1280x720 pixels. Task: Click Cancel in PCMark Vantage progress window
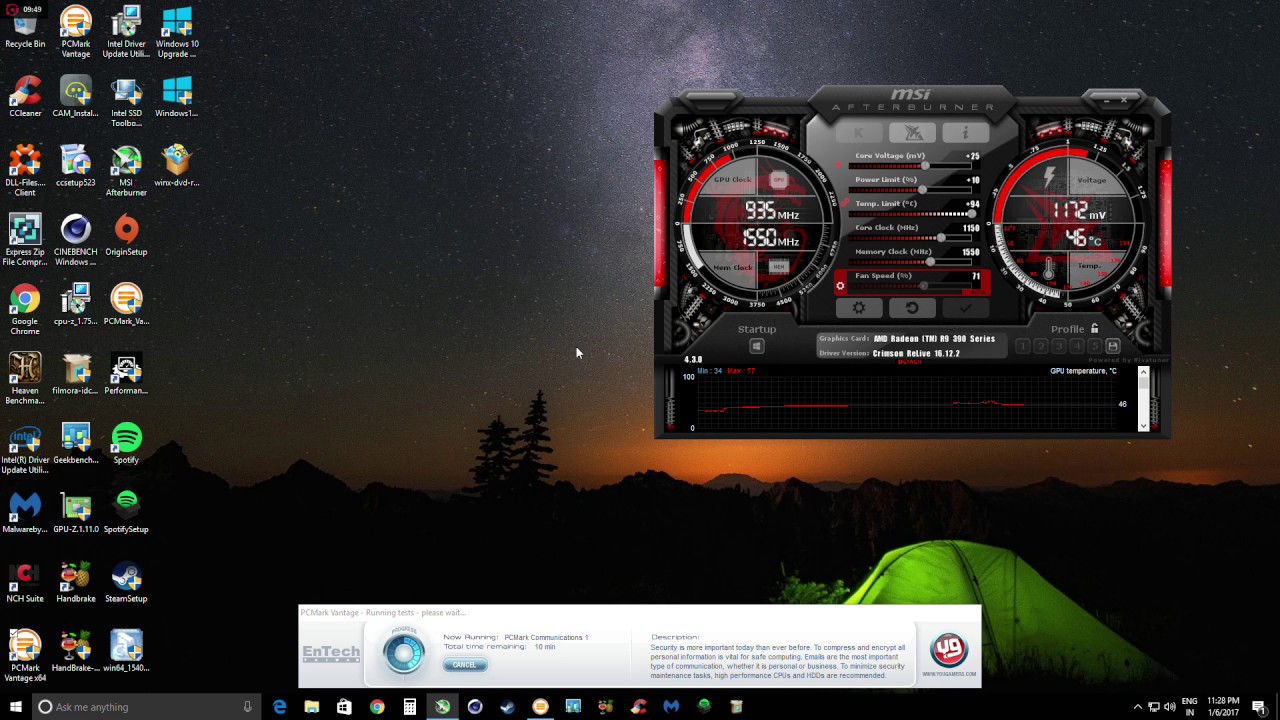(464, 665)
